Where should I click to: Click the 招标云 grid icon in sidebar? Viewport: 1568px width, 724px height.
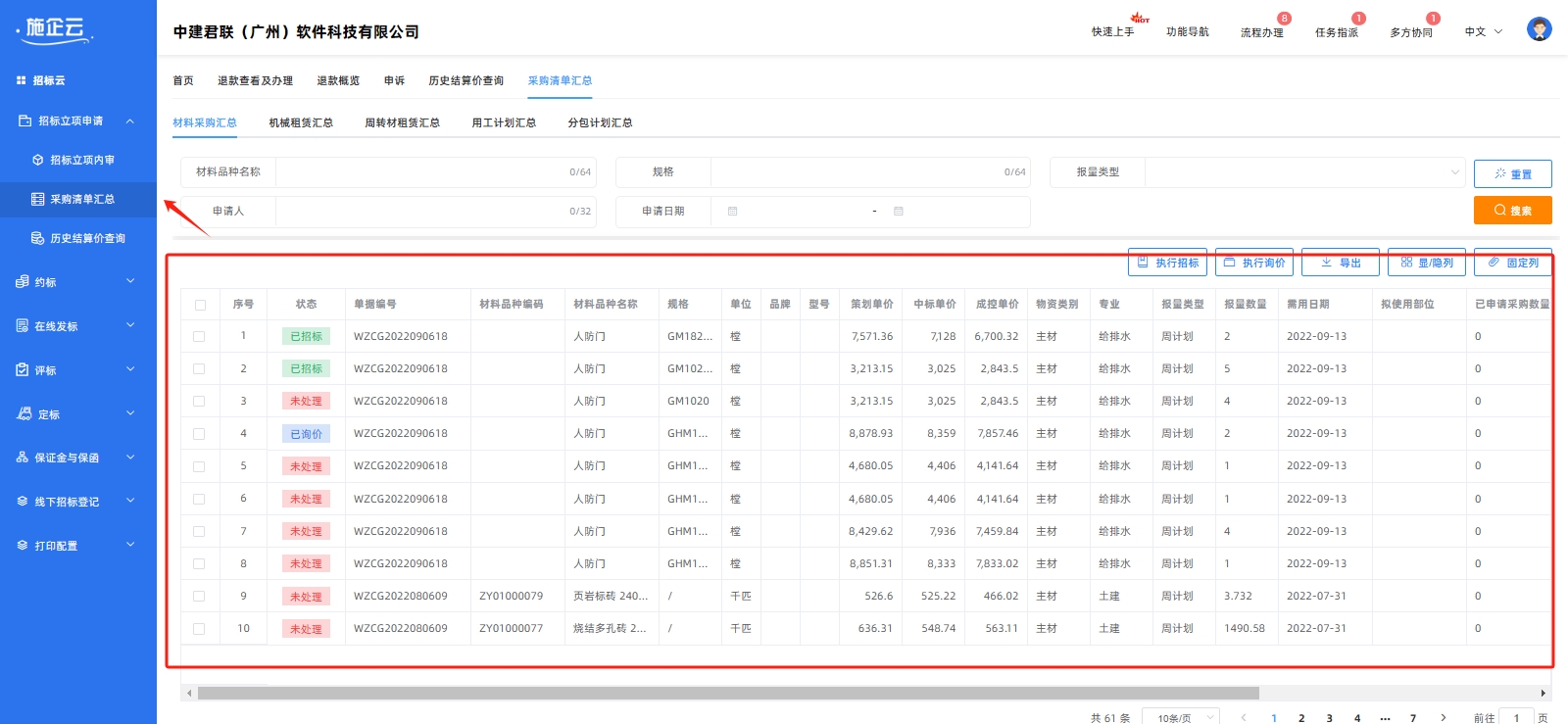[x=22, y=80]
